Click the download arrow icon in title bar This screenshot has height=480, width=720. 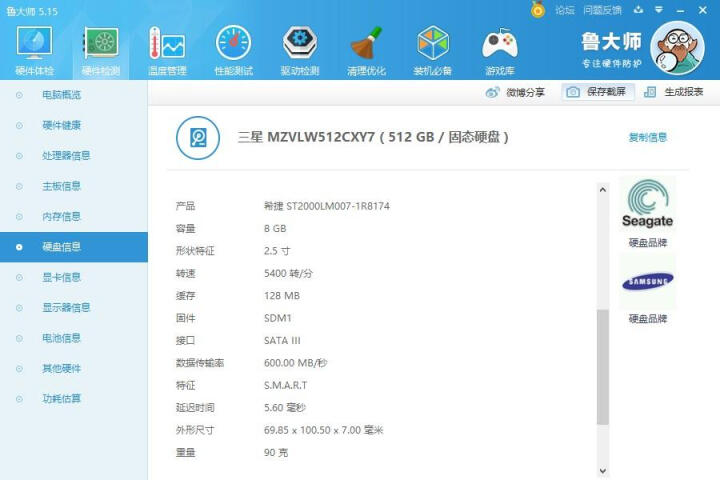point(638,10)
